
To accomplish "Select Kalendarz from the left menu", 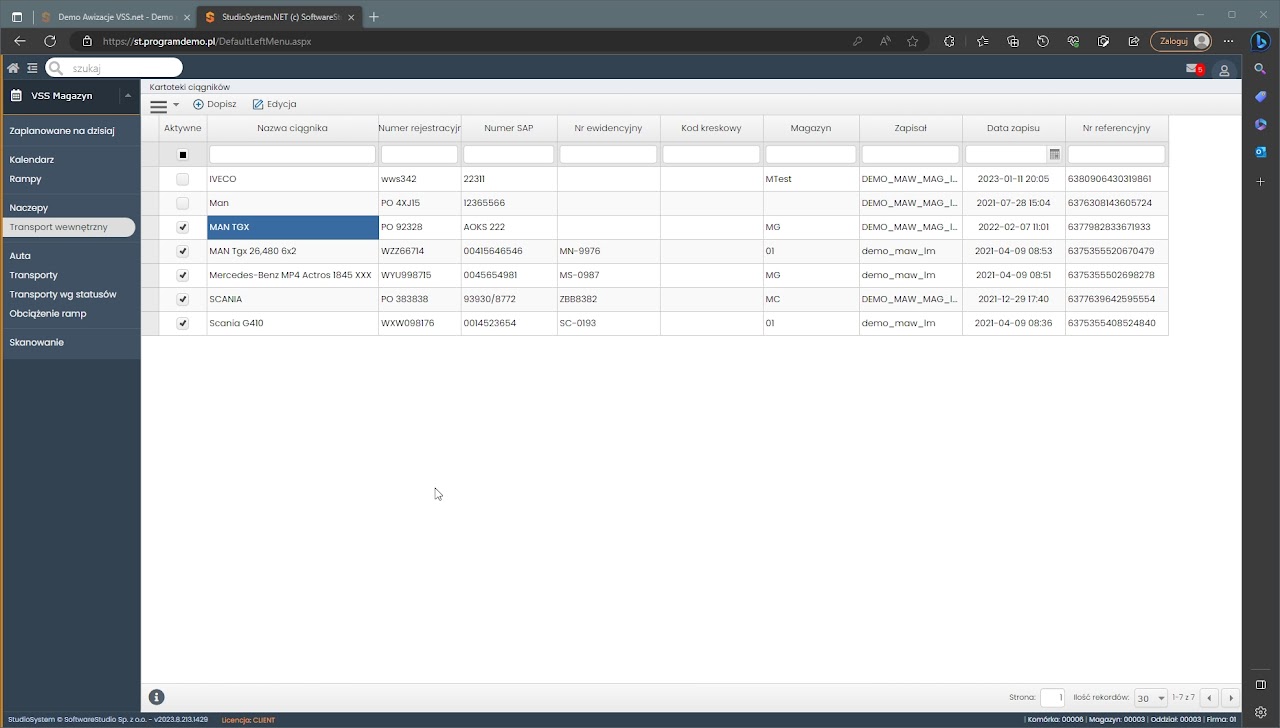I will pos(32,160).
